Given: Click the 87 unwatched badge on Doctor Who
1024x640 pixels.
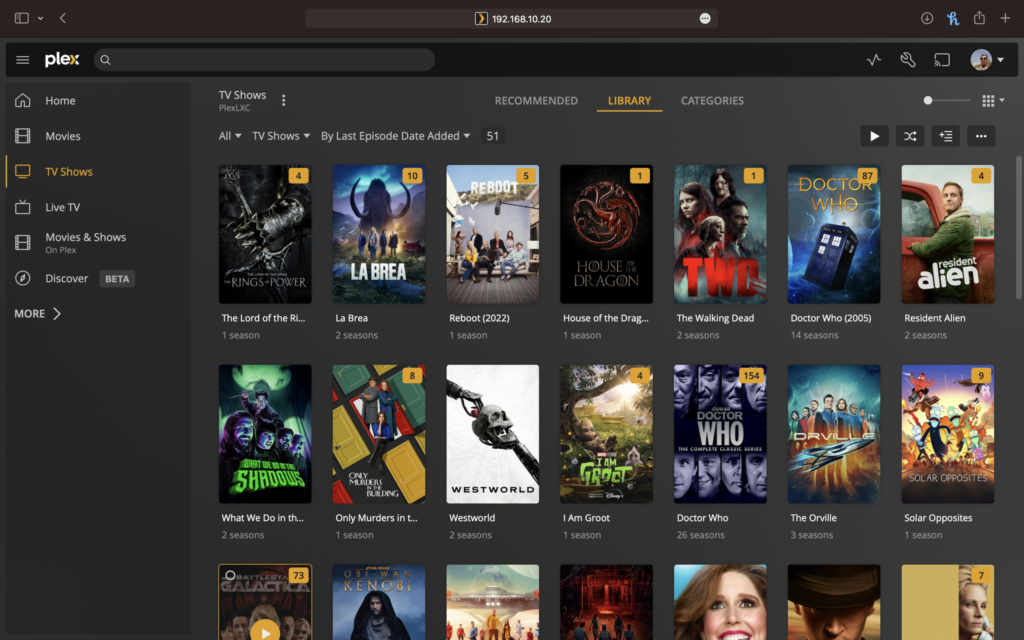Looking at the screenshot, I should (867, 175).
